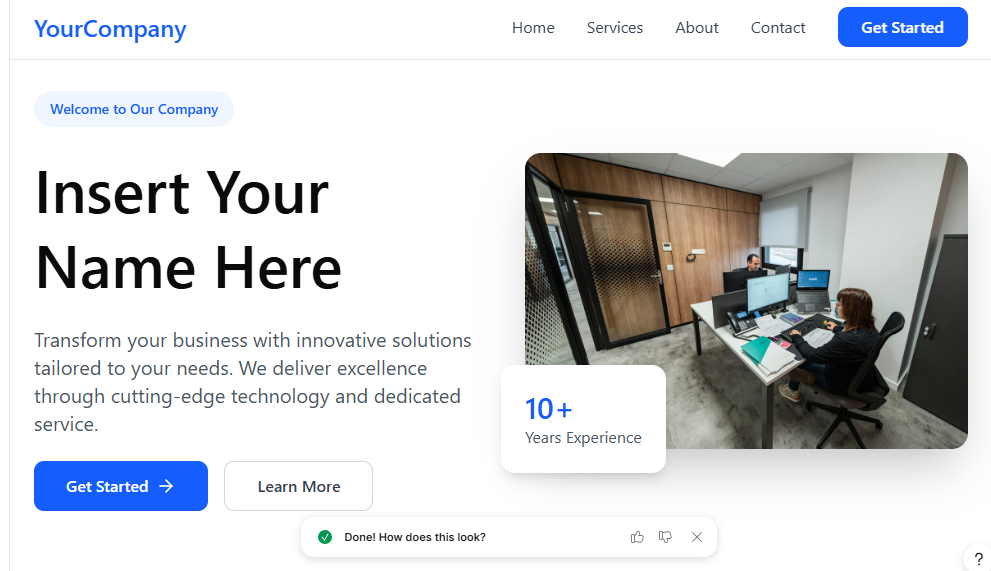Click the arrow icon in Get Started
This screenshot has width=991, height=571.
coord(166,486)
